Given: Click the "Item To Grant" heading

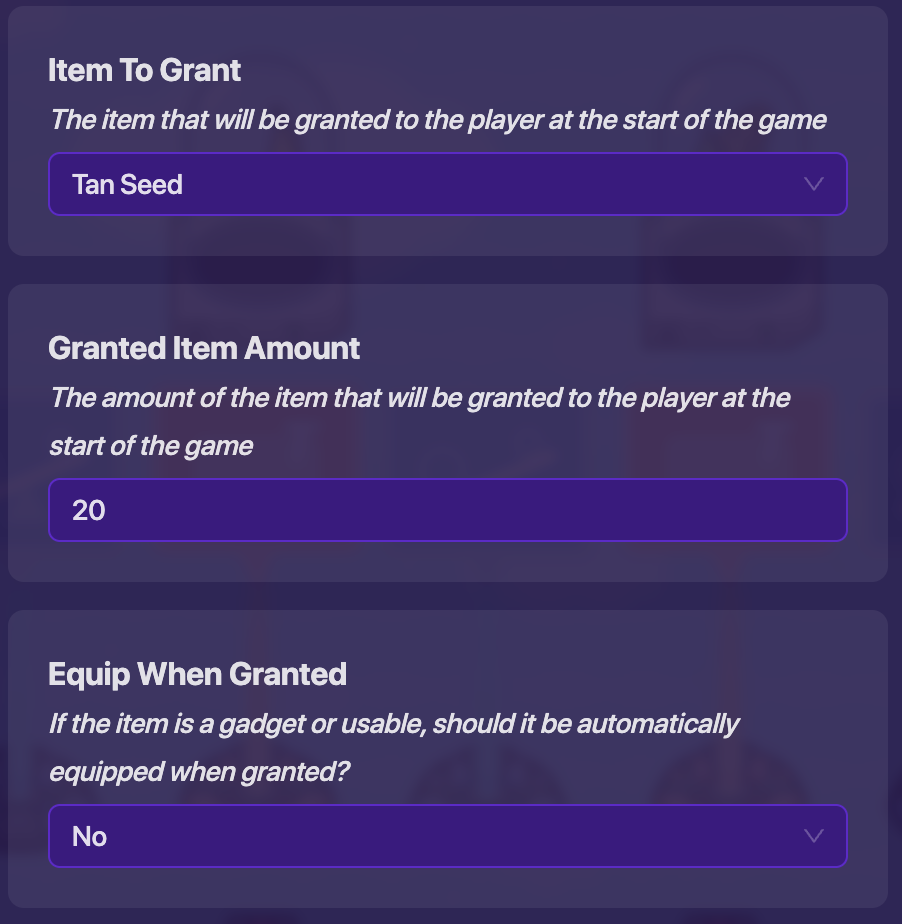Looking at the screenshot, I should (x=145, y=70).
